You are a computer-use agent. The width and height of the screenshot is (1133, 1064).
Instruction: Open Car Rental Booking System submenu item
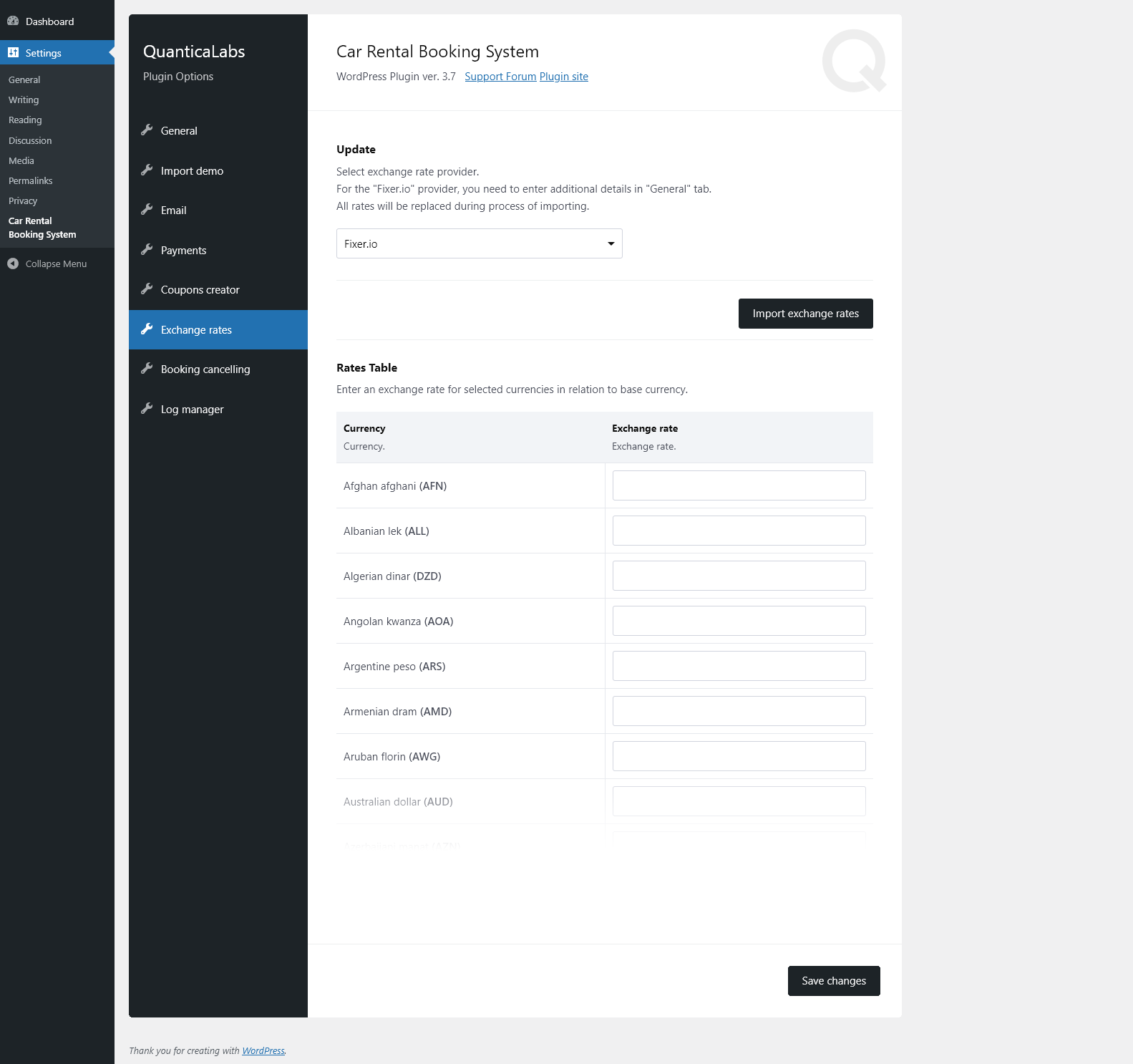[x=42, y=228]
